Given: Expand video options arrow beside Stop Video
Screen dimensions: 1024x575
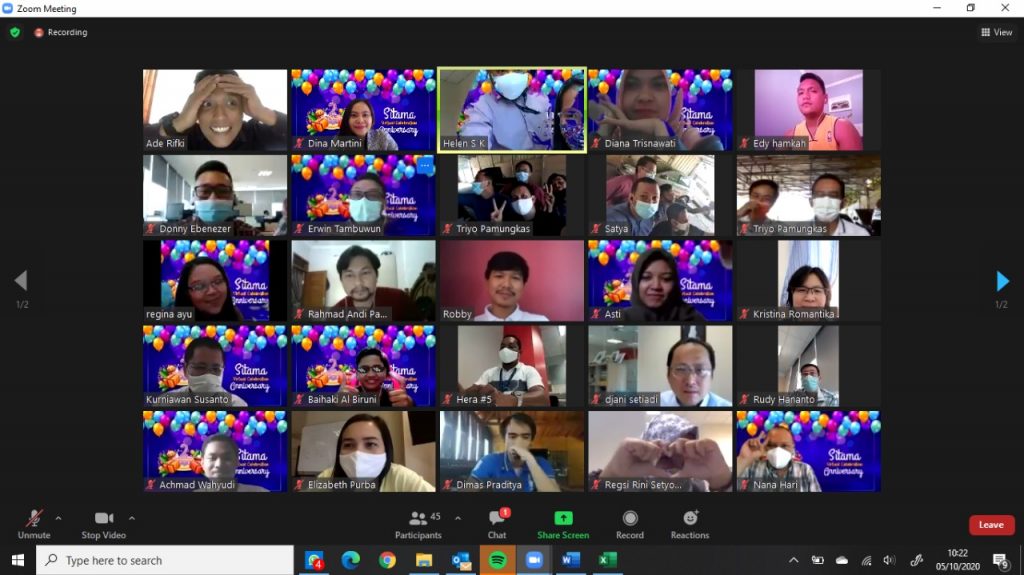Looking at the screenshot, I should pos(131,518).
